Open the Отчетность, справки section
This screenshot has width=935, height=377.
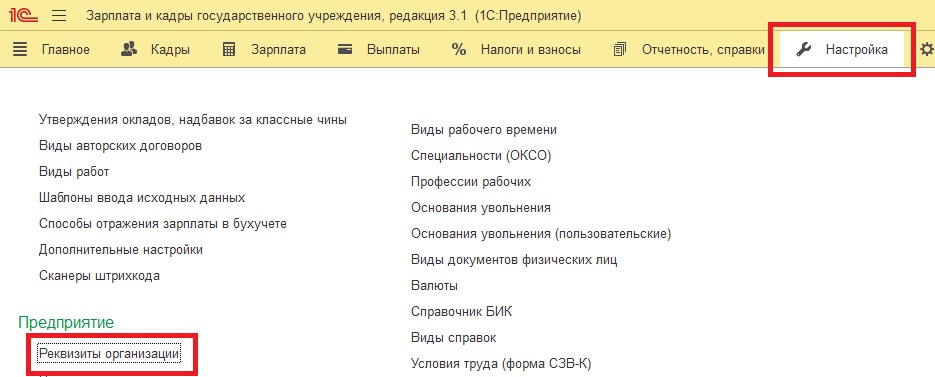pyautogui.click(x=703, y=50)
